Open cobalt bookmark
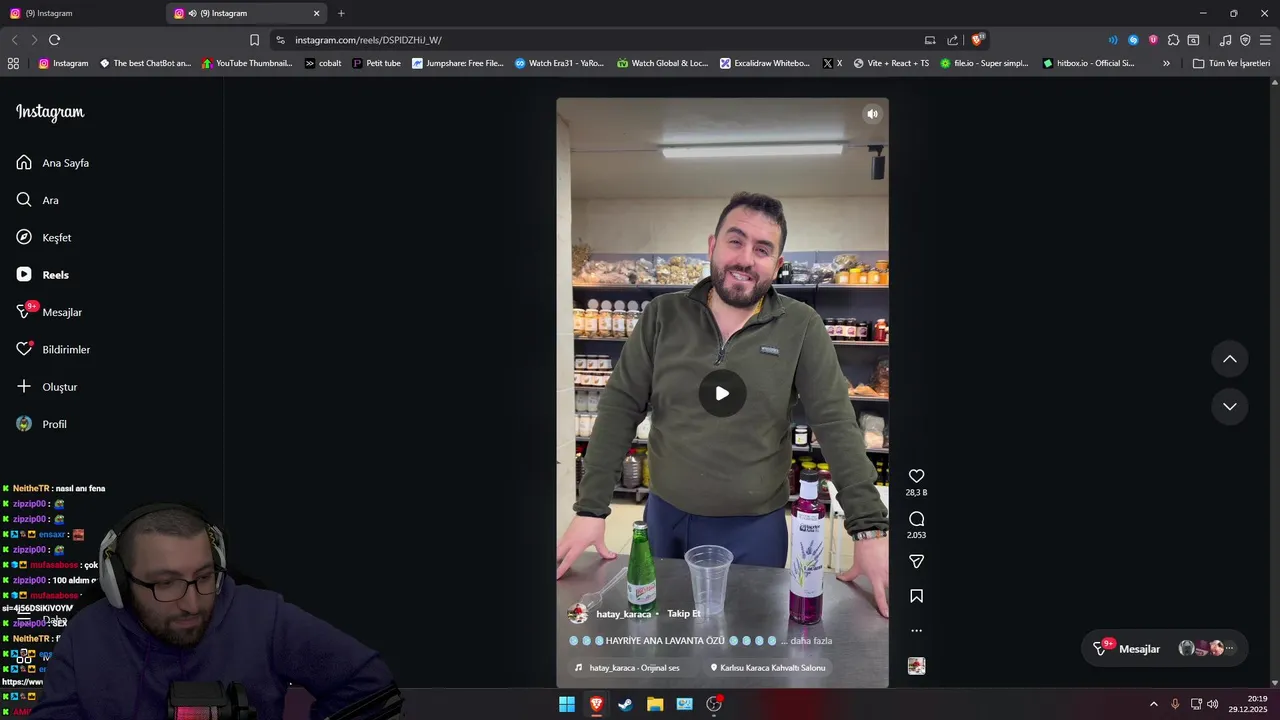This screenshot has width=1280, height=720. click(x=323, y=63)
